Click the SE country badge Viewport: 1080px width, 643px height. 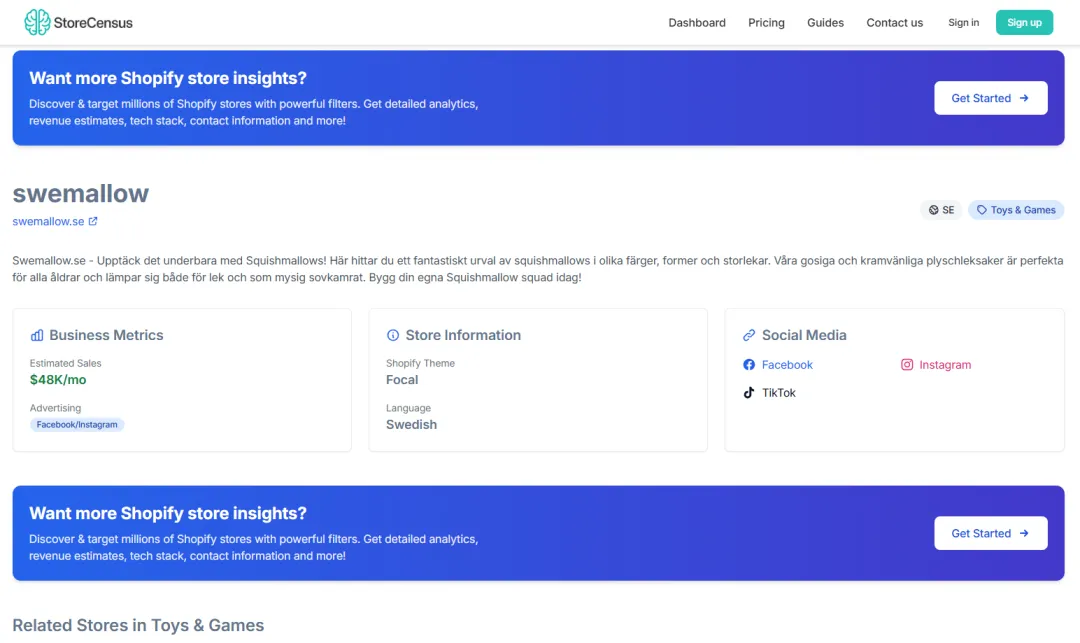[941, 210]
